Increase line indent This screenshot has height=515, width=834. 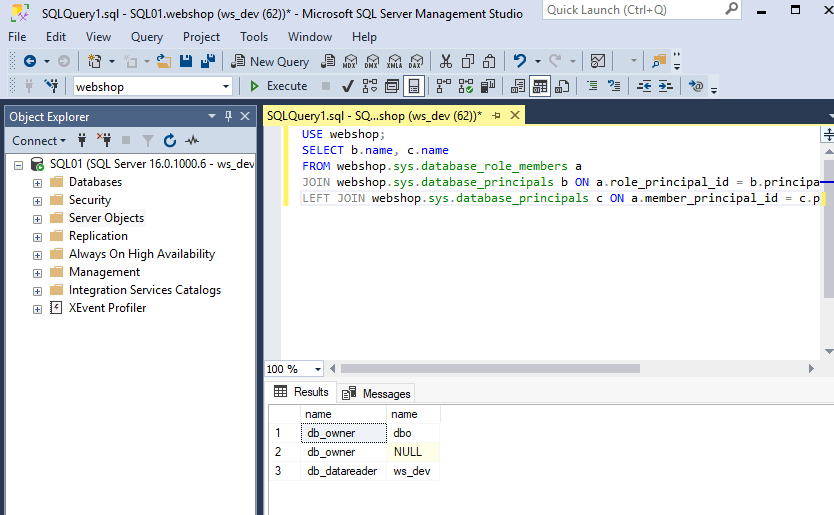pos(665,86)
